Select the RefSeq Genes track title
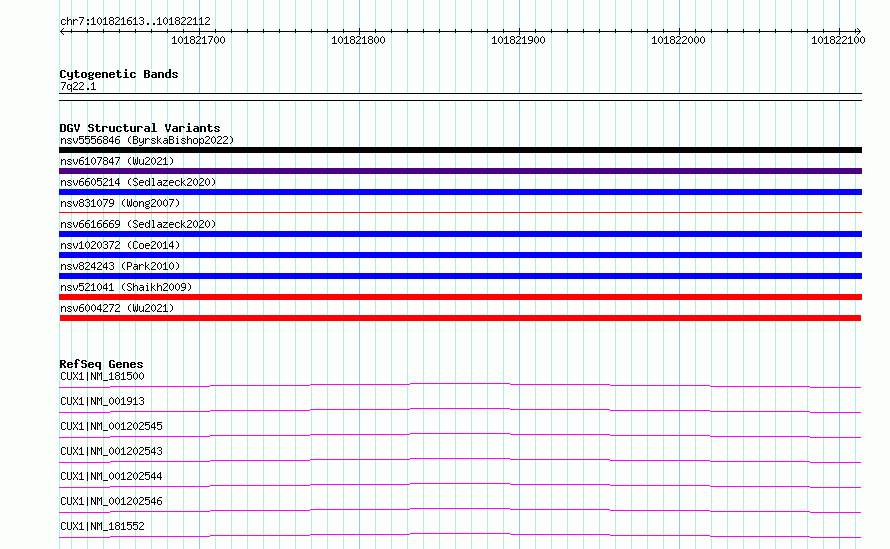890x549 pixels. pos(101,364)
